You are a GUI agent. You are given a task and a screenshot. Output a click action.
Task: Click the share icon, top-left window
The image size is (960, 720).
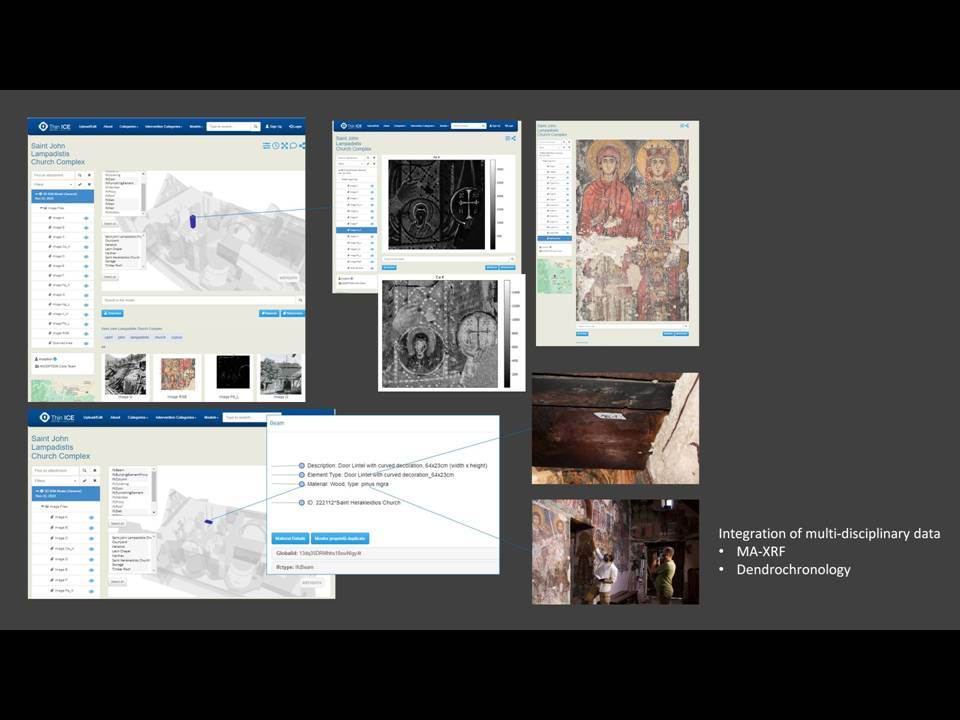click(302, 146)
